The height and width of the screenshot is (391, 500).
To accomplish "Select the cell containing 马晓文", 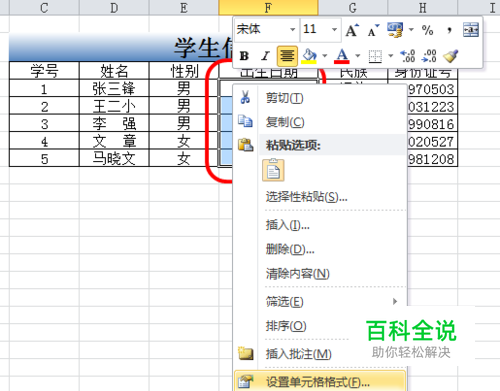I will [114, 158].
